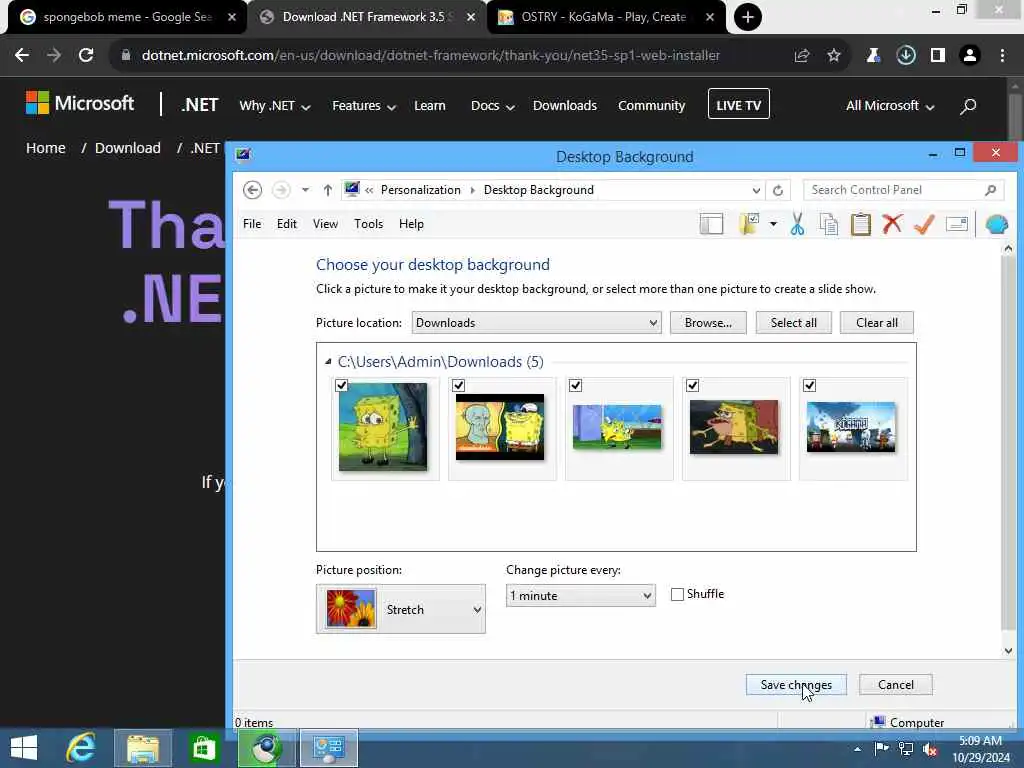Click the scissors Cut toolbar icon
The height and width of the screenshot is (768, 1024).
point(797,224)
